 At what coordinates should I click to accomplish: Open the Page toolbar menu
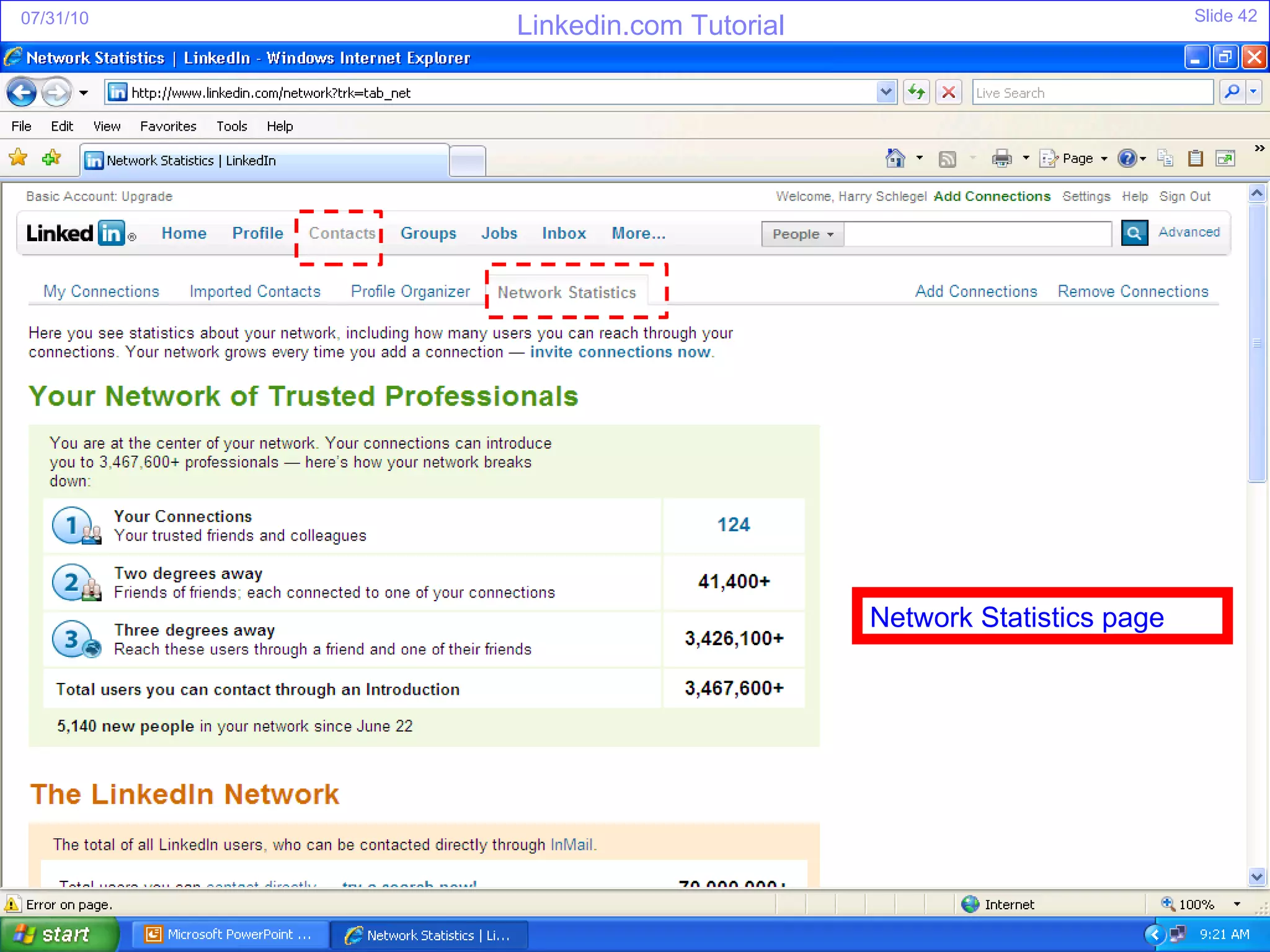click(1074, 159)
